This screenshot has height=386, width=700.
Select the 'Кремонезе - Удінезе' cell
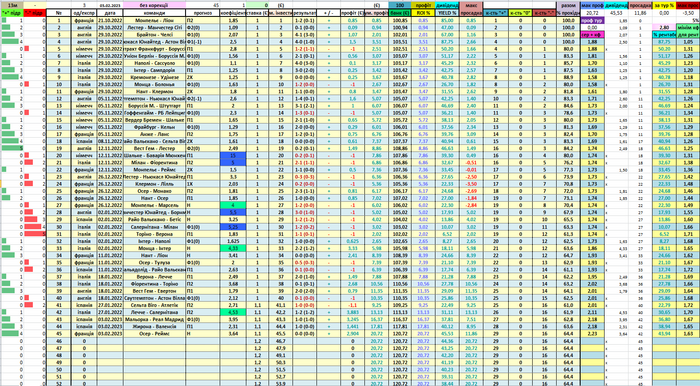(x=154, y=77)
